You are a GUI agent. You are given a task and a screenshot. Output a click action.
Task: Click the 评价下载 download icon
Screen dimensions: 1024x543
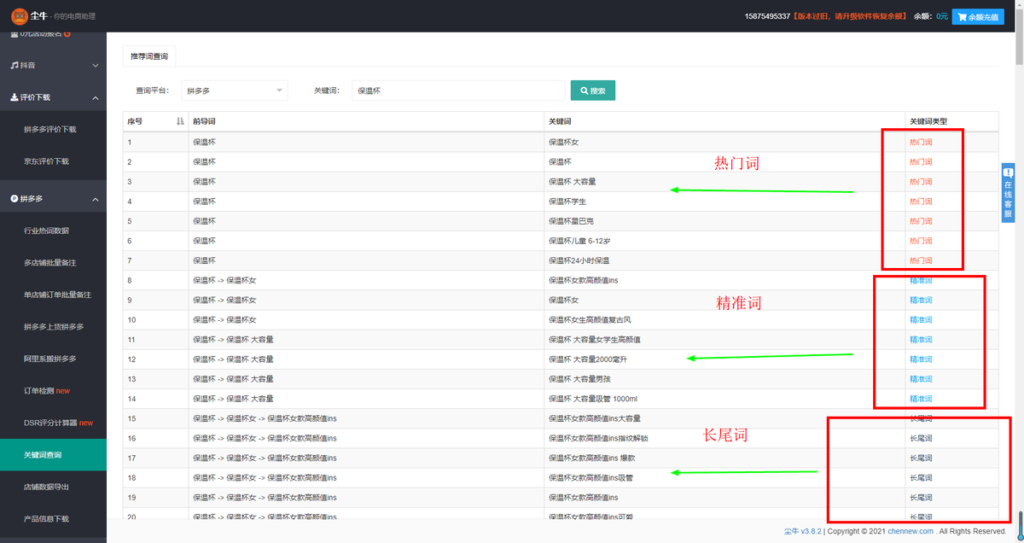pyautogui.click(x=14, y=97)
